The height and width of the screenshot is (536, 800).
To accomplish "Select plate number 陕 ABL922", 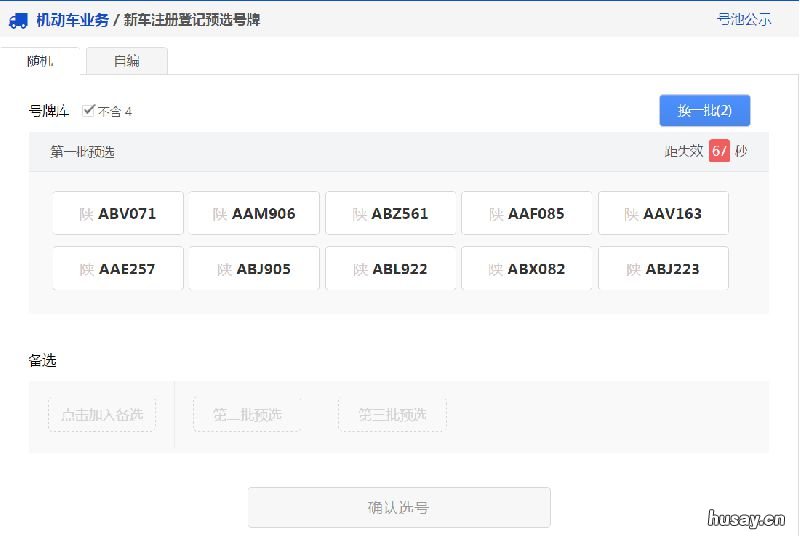I will pyautogui.click(x=391, y=269).
